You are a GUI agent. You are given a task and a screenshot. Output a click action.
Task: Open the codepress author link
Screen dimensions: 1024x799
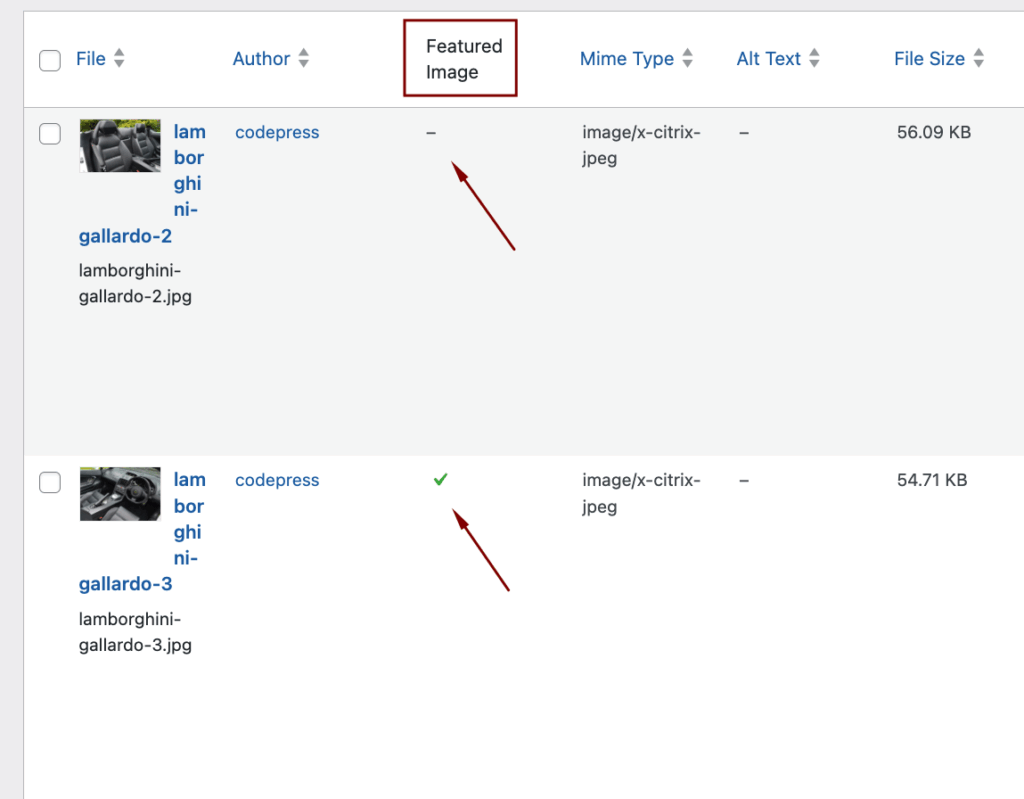277,132
